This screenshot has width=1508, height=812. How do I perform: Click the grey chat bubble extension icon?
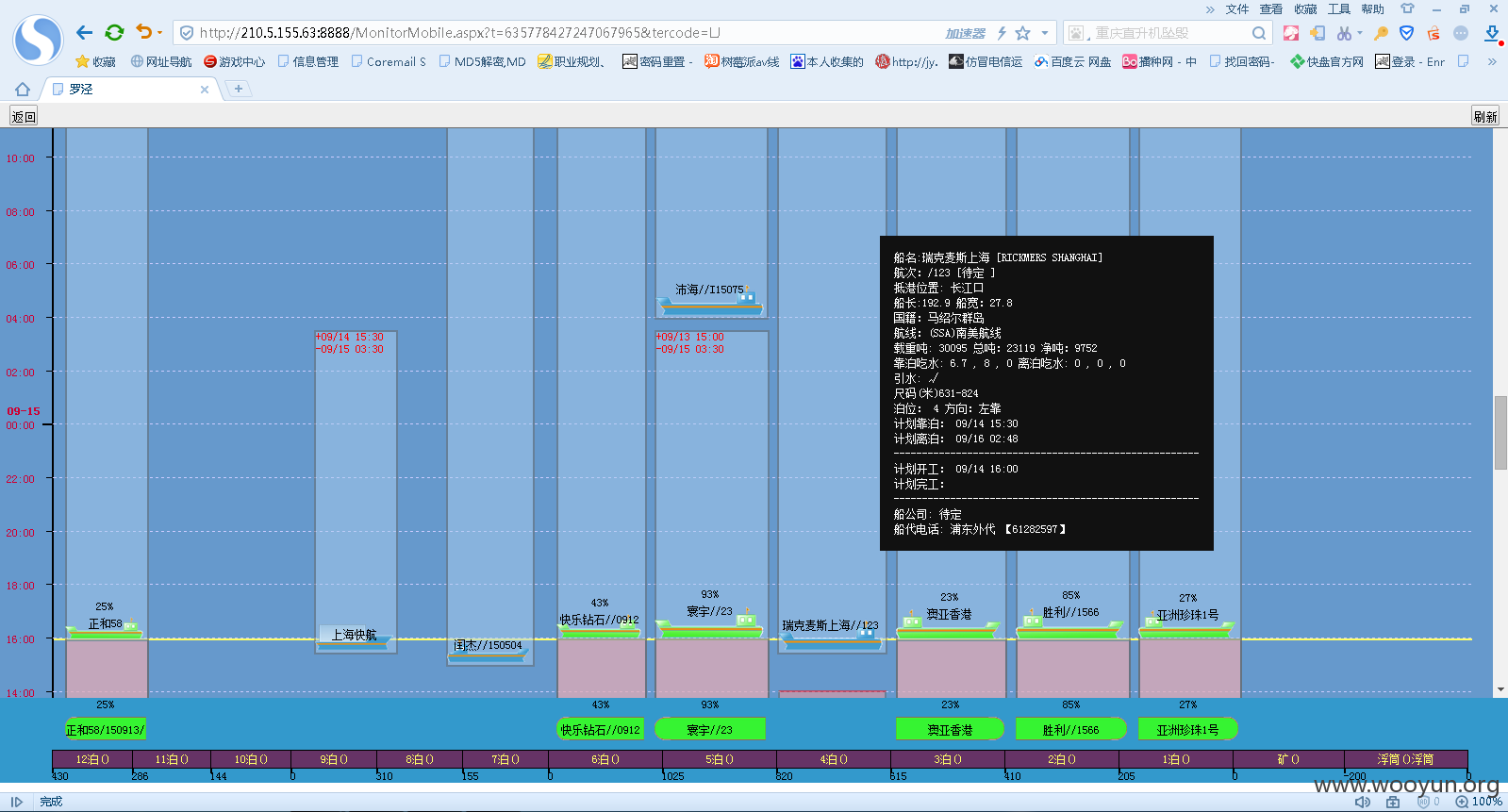1461,33
